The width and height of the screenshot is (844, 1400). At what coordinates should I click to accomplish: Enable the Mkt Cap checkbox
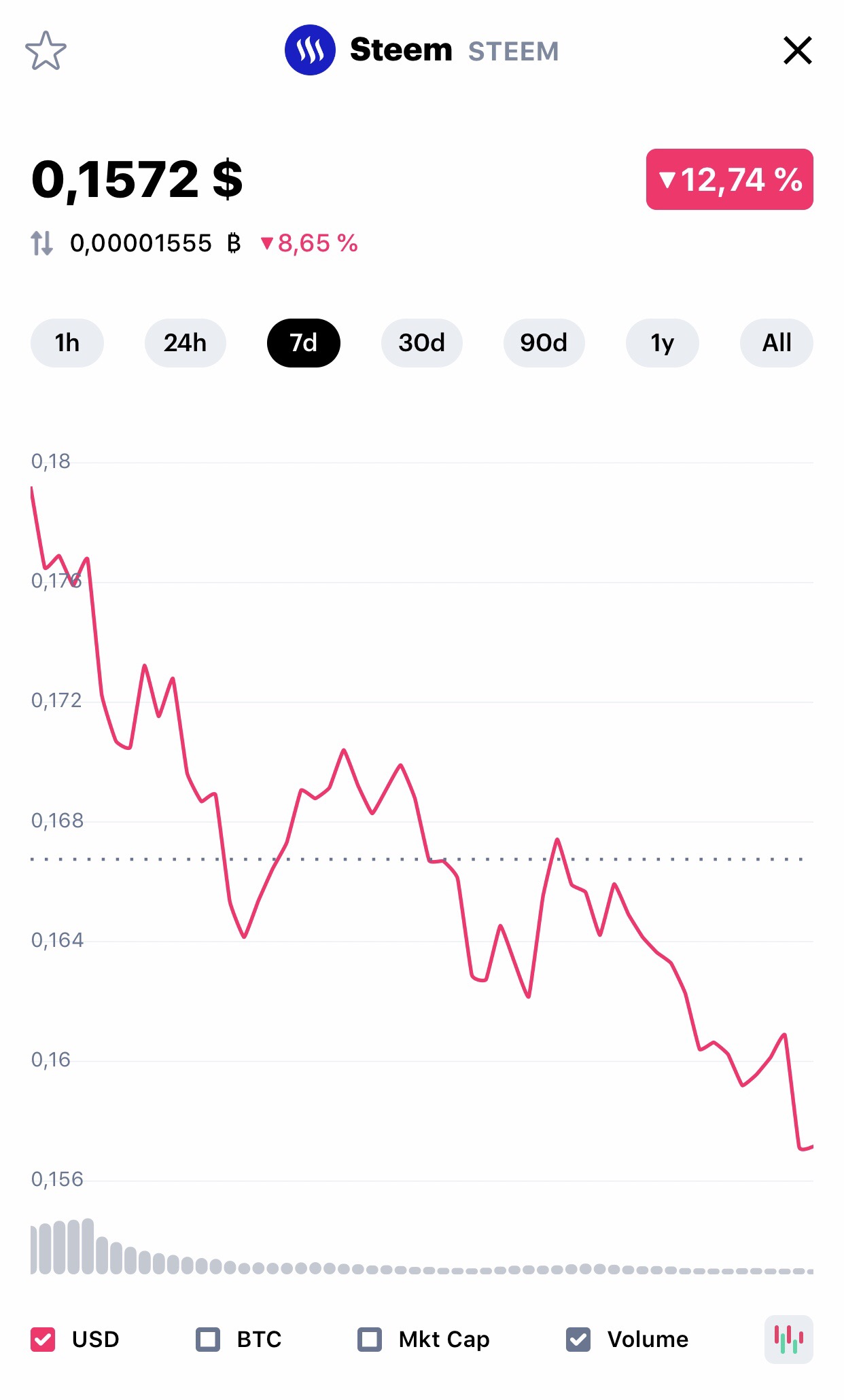tap(370, 1339)
